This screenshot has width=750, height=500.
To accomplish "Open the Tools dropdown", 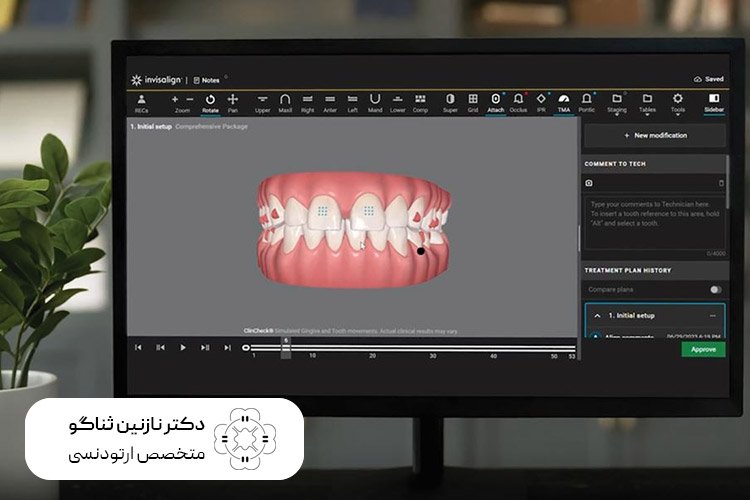I will click(x=678, y=104).
